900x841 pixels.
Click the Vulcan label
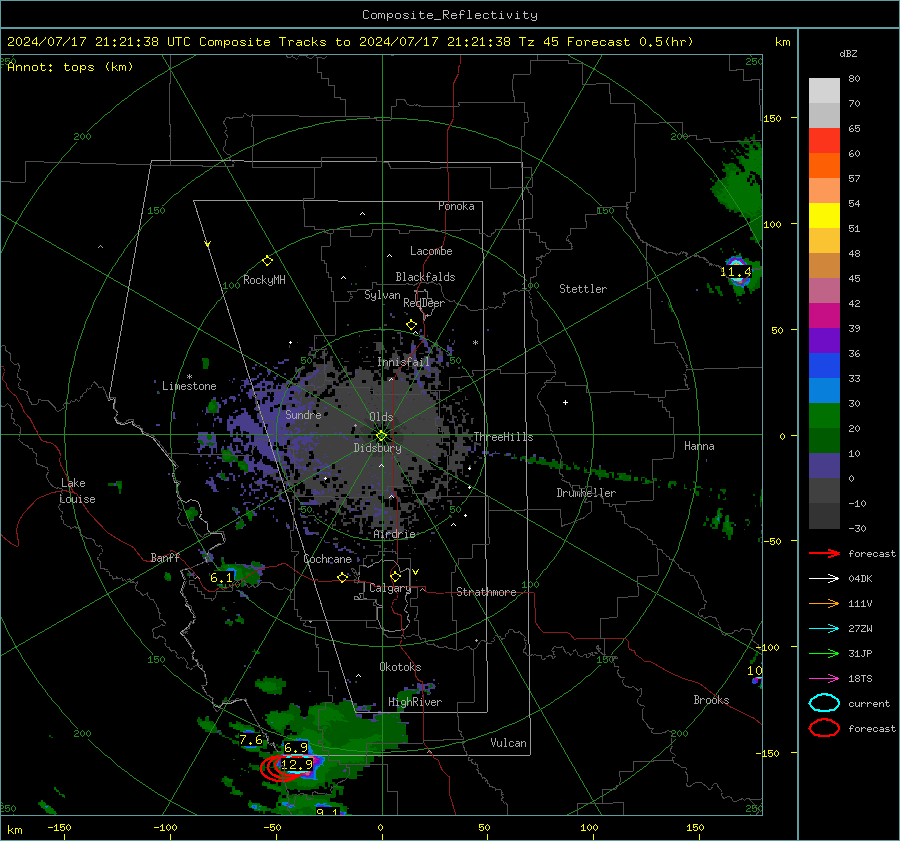click(x=508, y=743)
